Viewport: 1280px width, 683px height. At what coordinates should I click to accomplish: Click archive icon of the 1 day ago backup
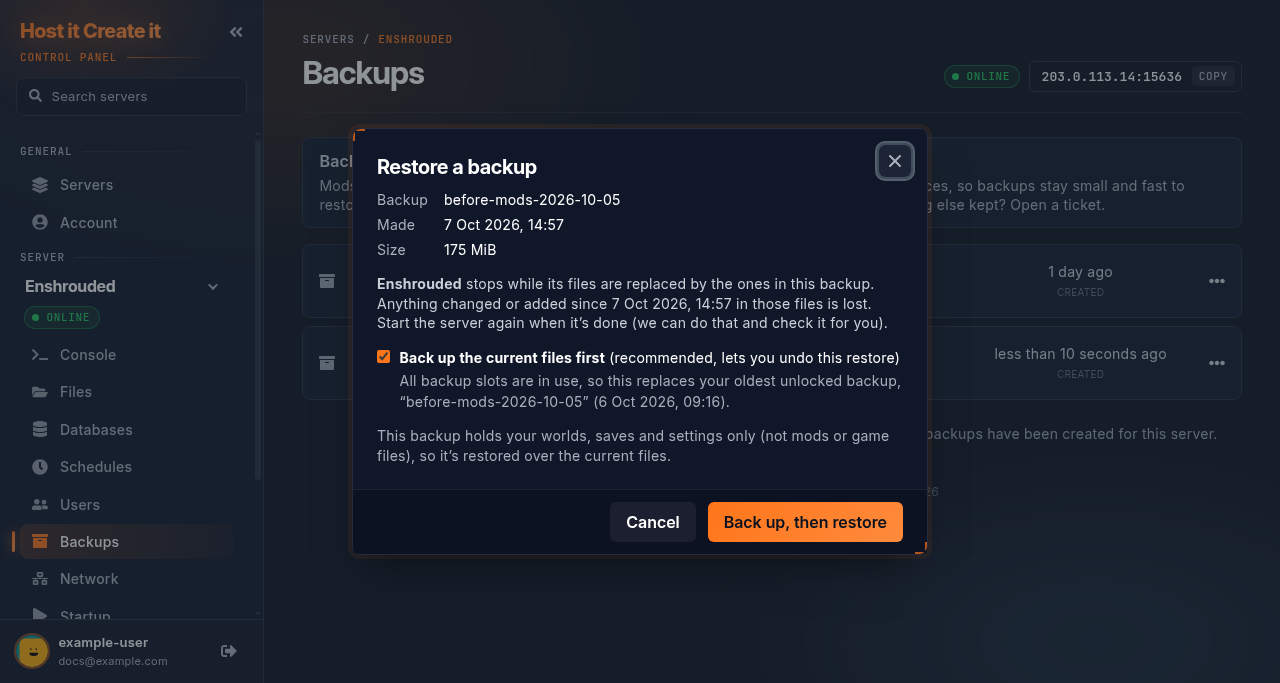point(327,281)
